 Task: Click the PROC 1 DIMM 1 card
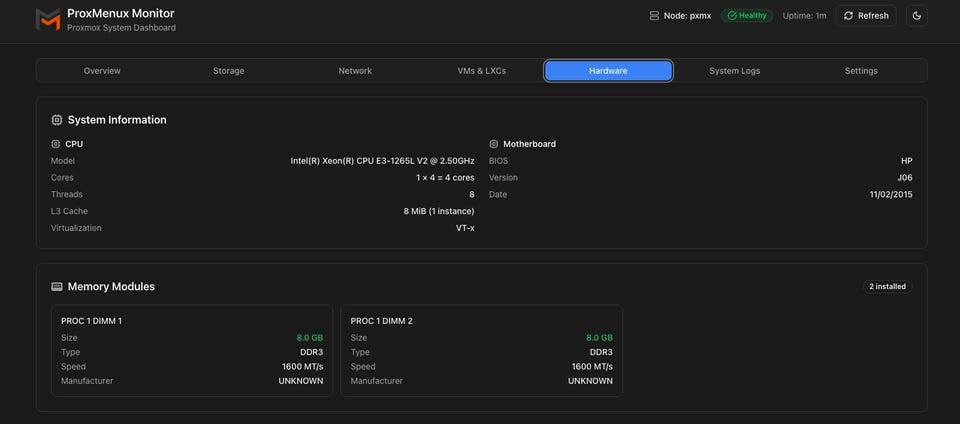click(x=192, y=350)
